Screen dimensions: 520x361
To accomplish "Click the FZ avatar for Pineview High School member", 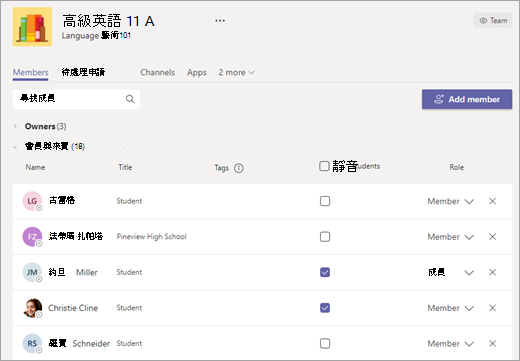I will [x=32, y=237].
